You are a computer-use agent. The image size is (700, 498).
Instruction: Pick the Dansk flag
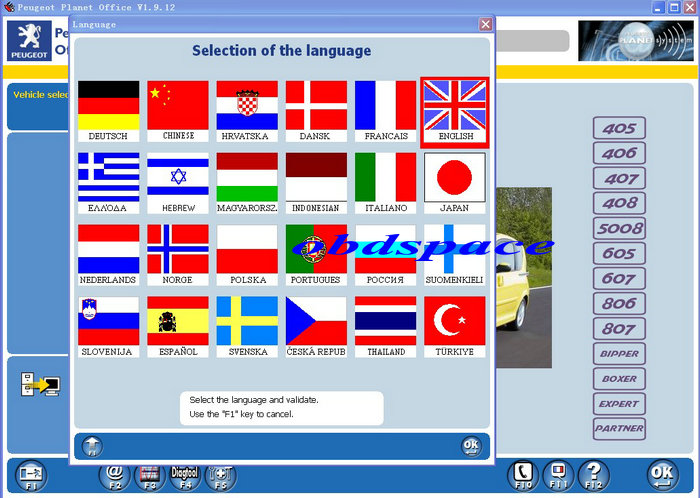pos(316,111)
